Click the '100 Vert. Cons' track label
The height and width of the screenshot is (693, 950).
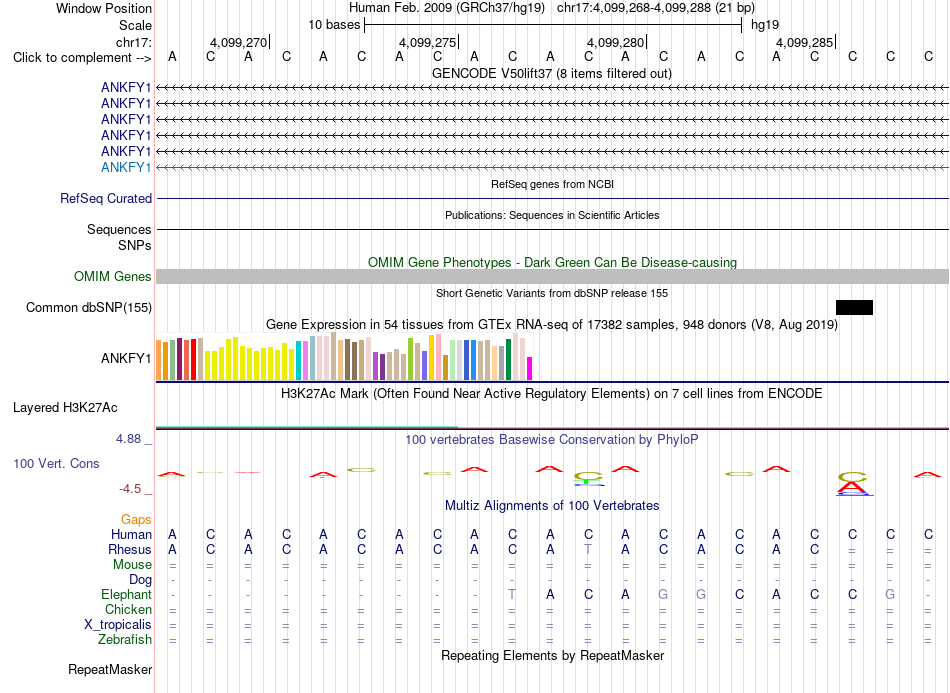pyautogui.click(x=56, y=463)
